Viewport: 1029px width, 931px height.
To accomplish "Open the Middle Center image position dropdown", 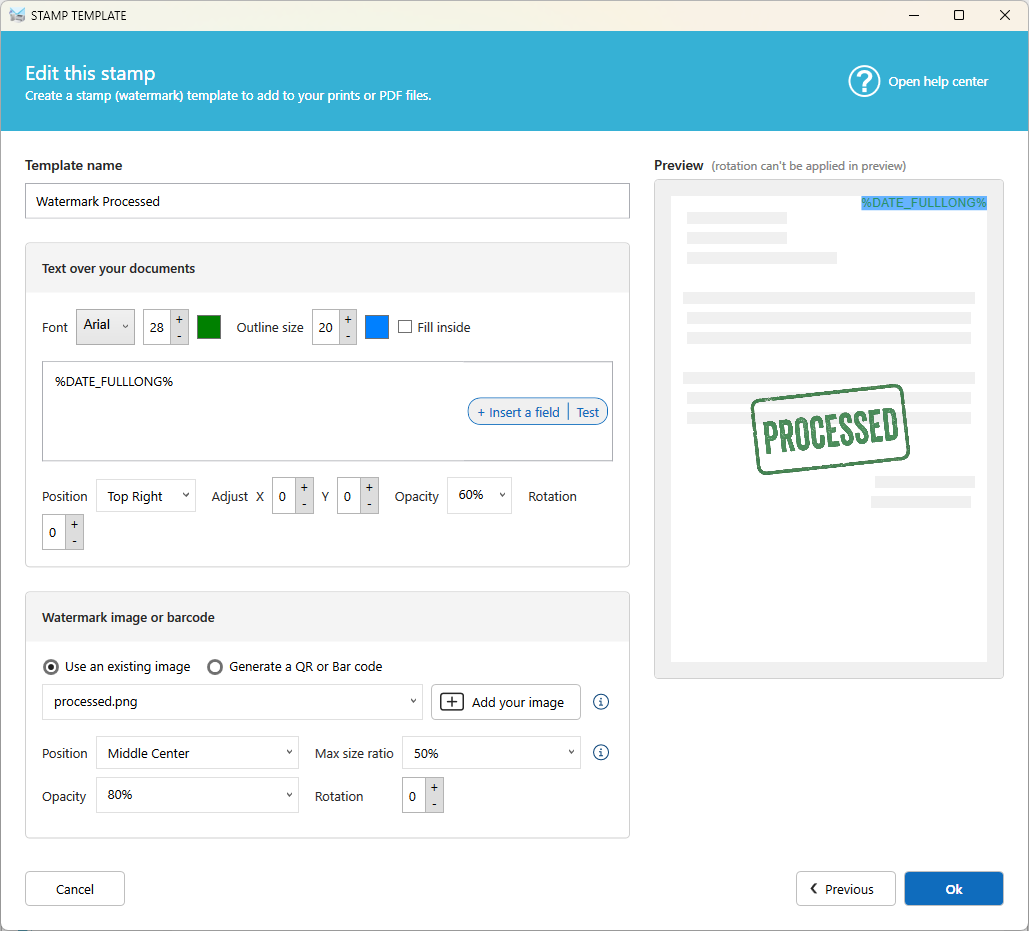I will pyautogui.click(x=198, y=753).
